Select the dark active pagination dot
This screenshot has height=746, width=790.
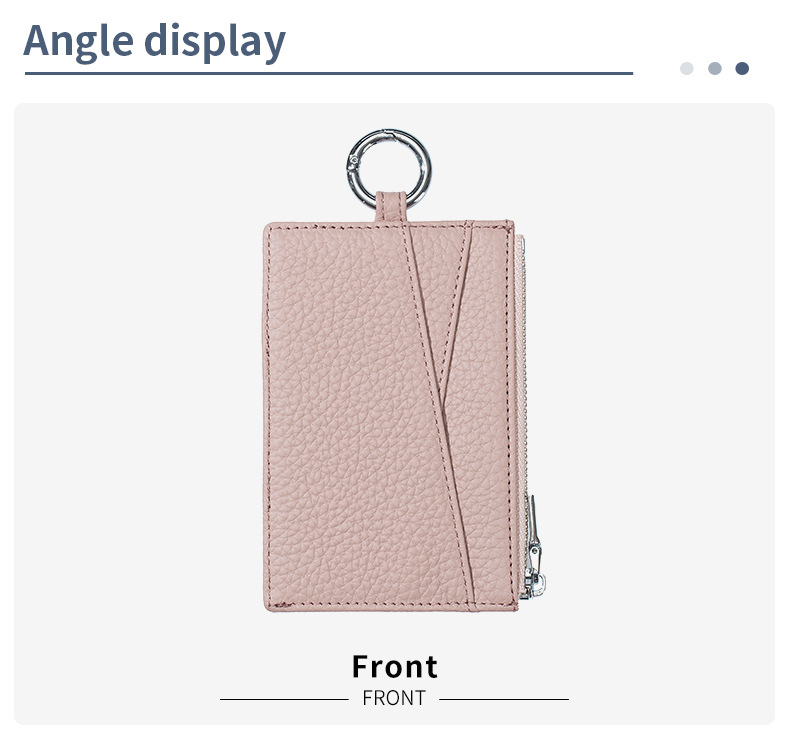click(x=742, y=68)
